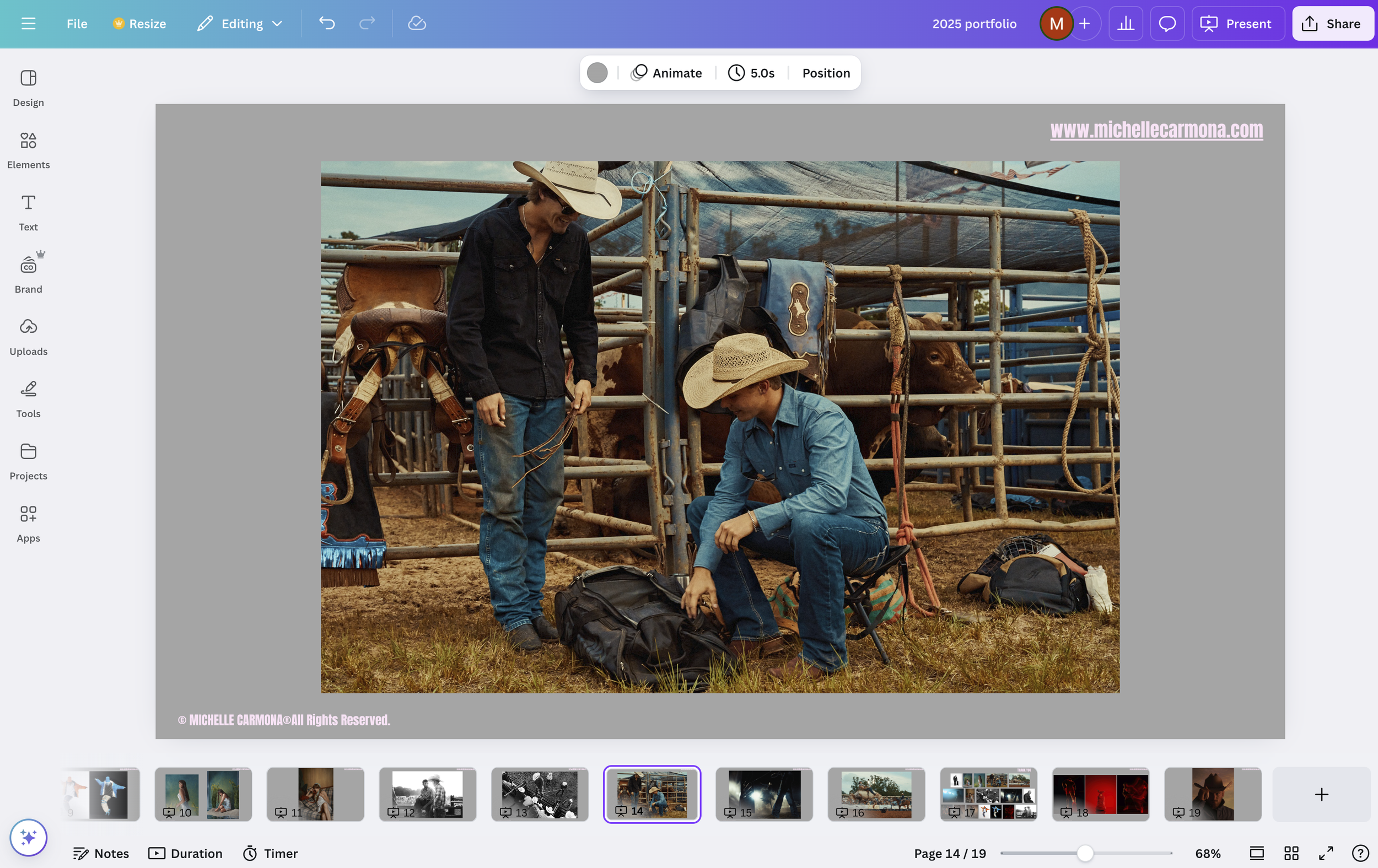1378x868 pixels.
Task: Open the Uploads panel
Action: (28, 336)
